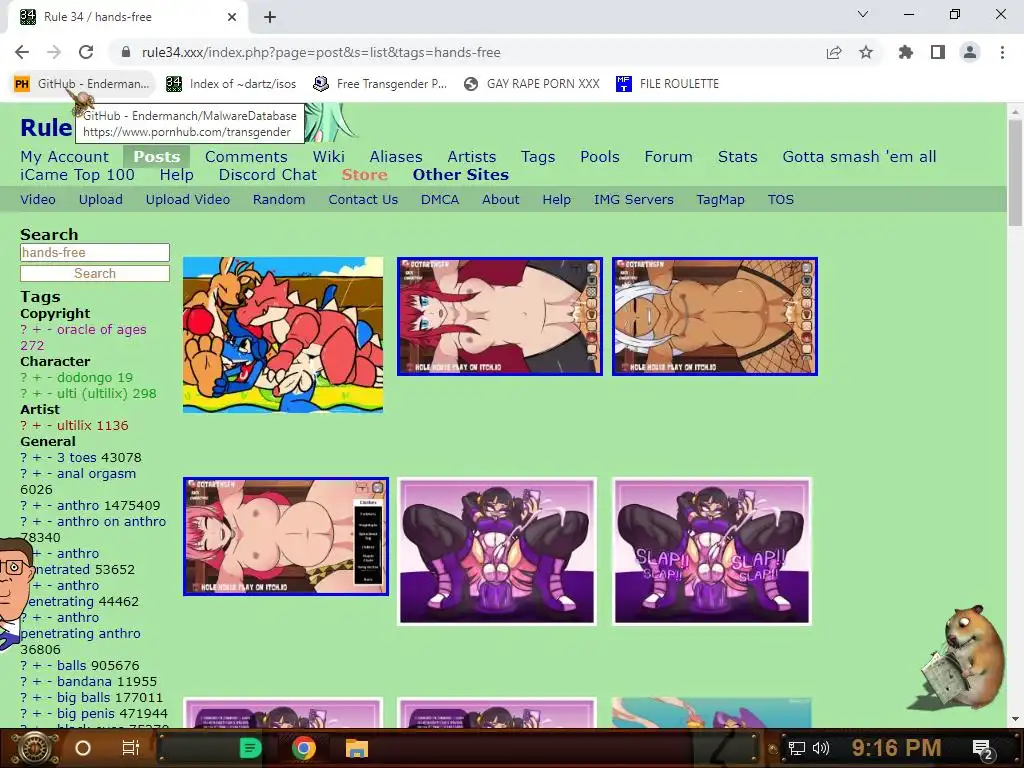Open the TagMap page
1024x768 pixels.
coord(720,200)
